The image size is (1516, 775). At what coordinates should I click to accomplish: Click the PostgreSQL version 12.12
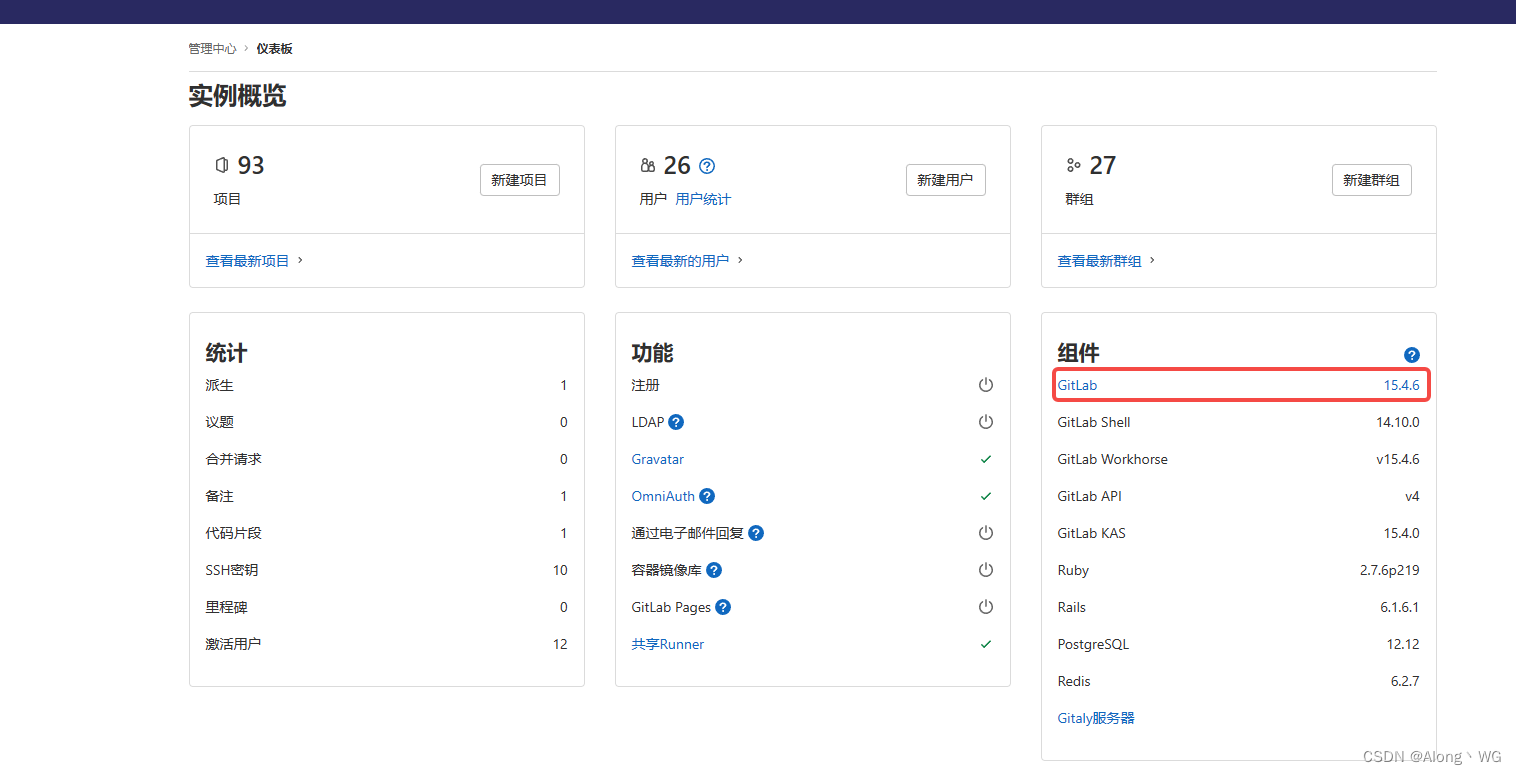click(x=1403, y=644)
